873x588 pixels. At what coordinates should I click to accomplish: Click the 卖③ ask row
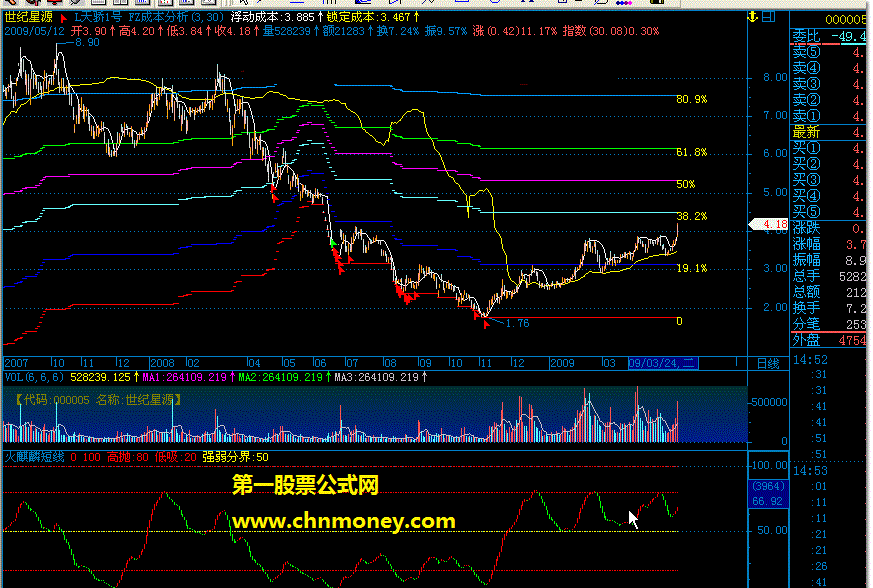pyautogui.click(x=830, y=84)
